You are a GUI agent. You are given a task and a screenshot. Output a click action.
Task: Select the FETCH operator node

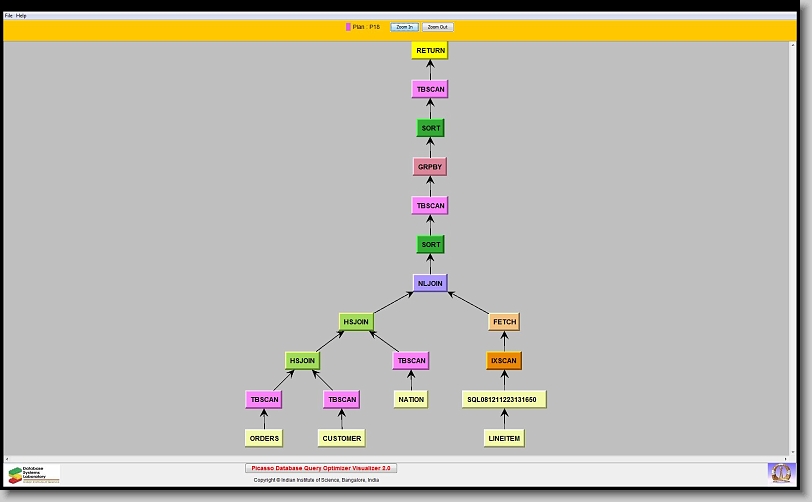click(x=504, y=322)
